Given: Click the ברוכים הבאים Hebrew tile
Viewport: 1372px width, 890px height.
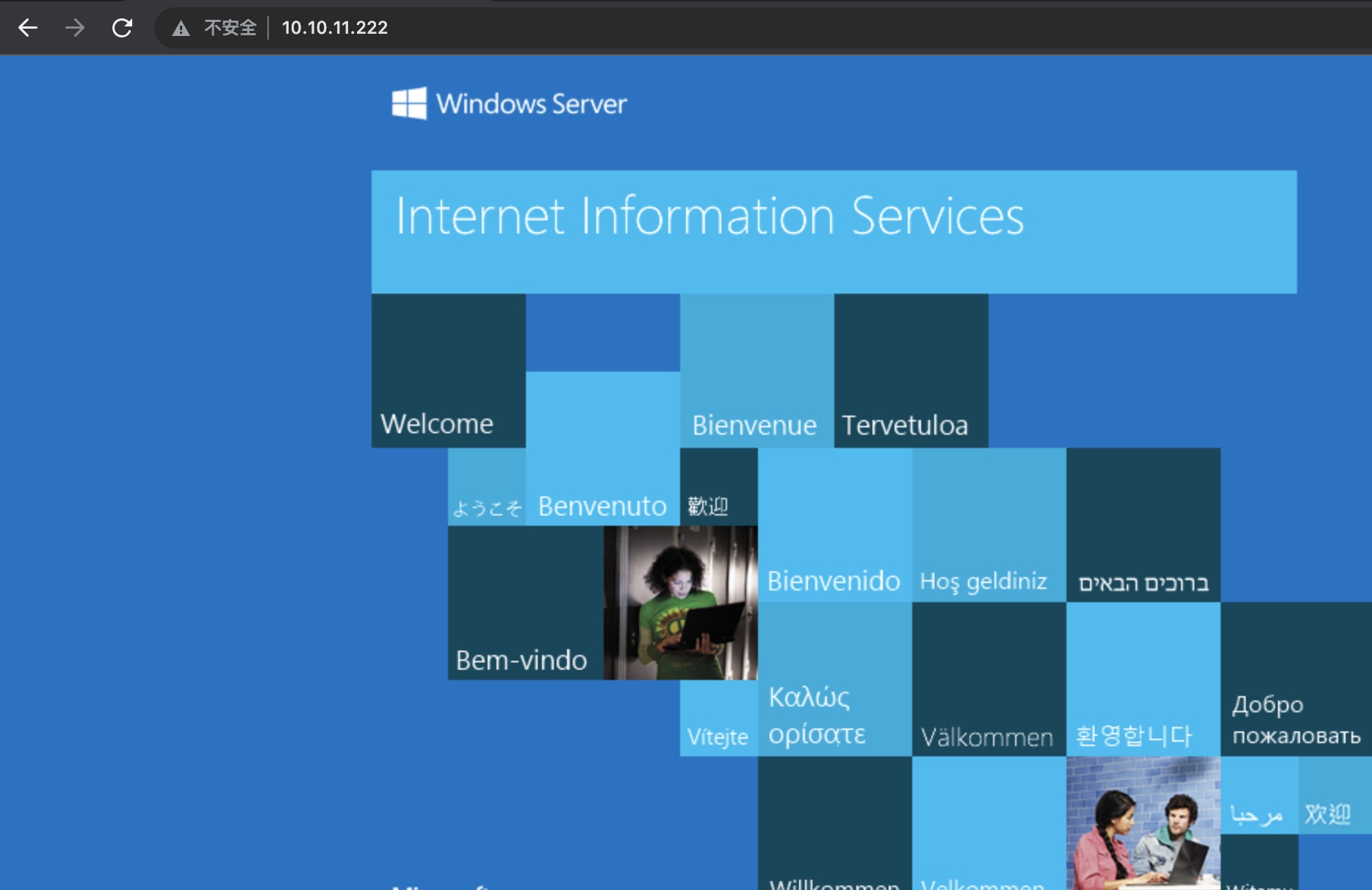Looking at the screenshot, I should click(1144, 525).
